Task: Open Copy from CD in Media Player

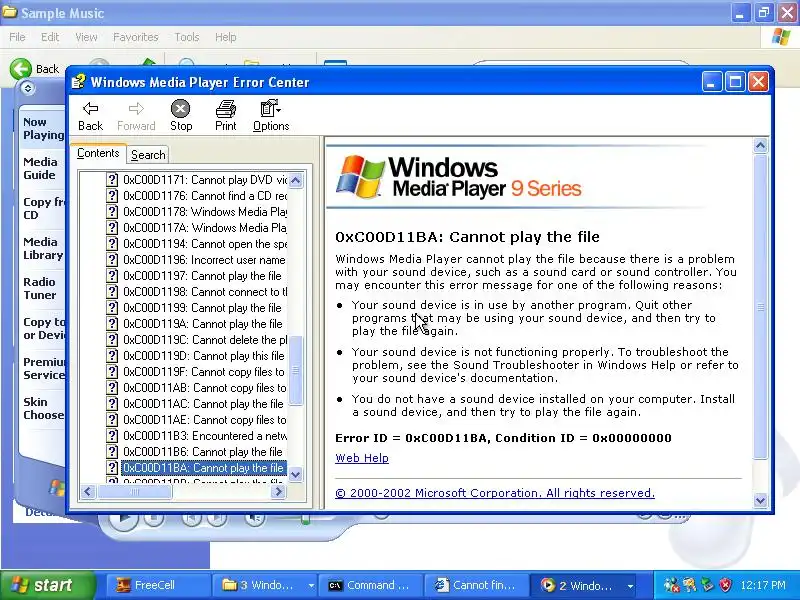Action: click(43, 208)
